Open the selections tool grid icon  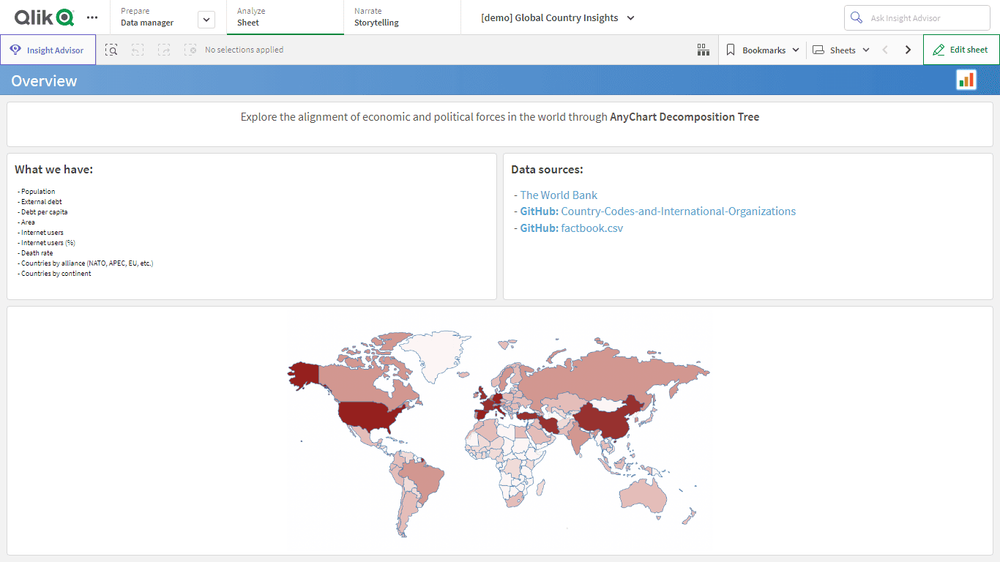click(703, 50)
